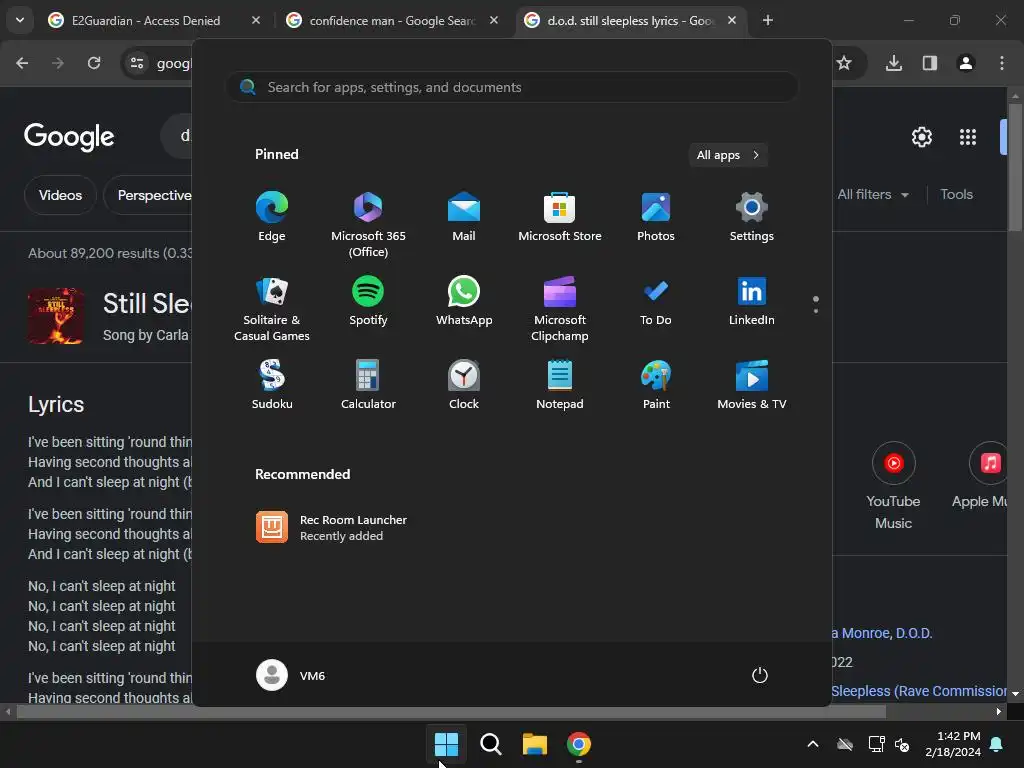Open Paint

pyautogui.click(x=656, y=385)
